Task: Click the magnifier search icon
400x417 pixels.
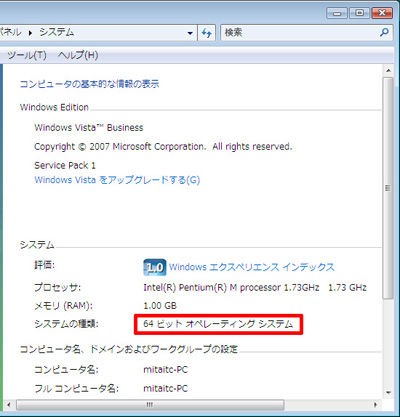Action: click(x=384, y=32)
